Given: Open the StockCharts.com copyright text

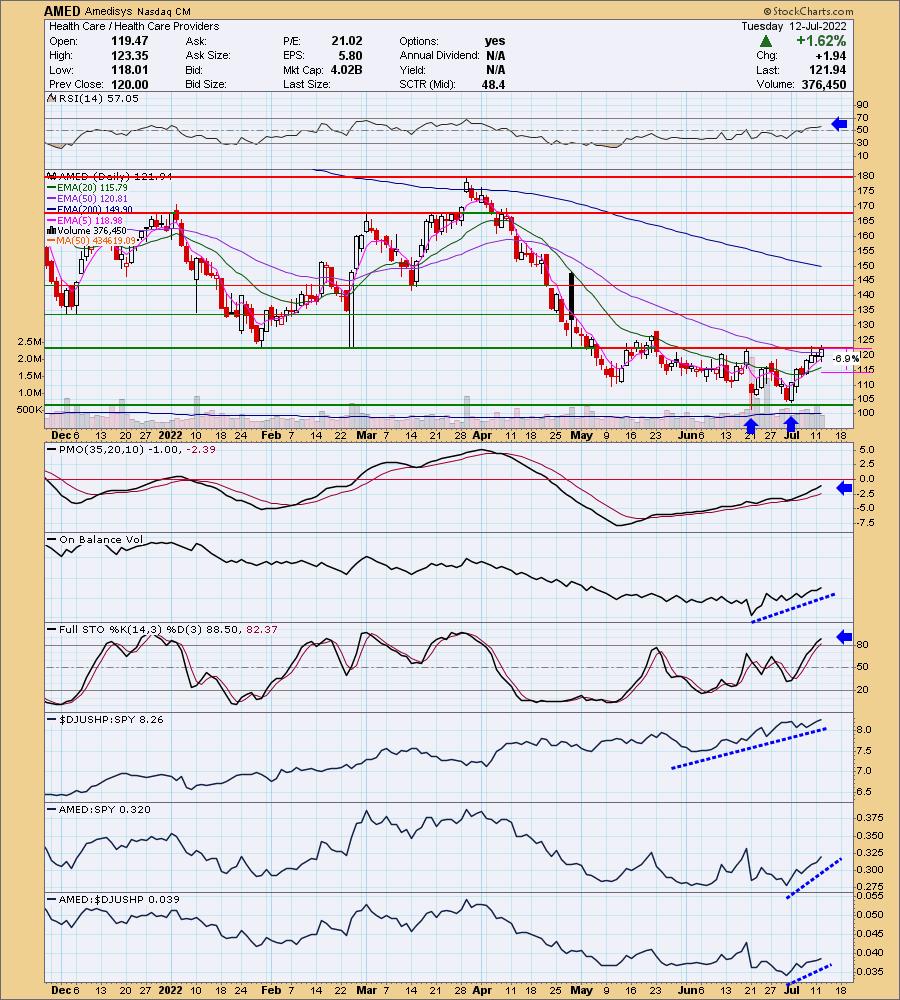Looking at the screenshot, I should point(808,11).
